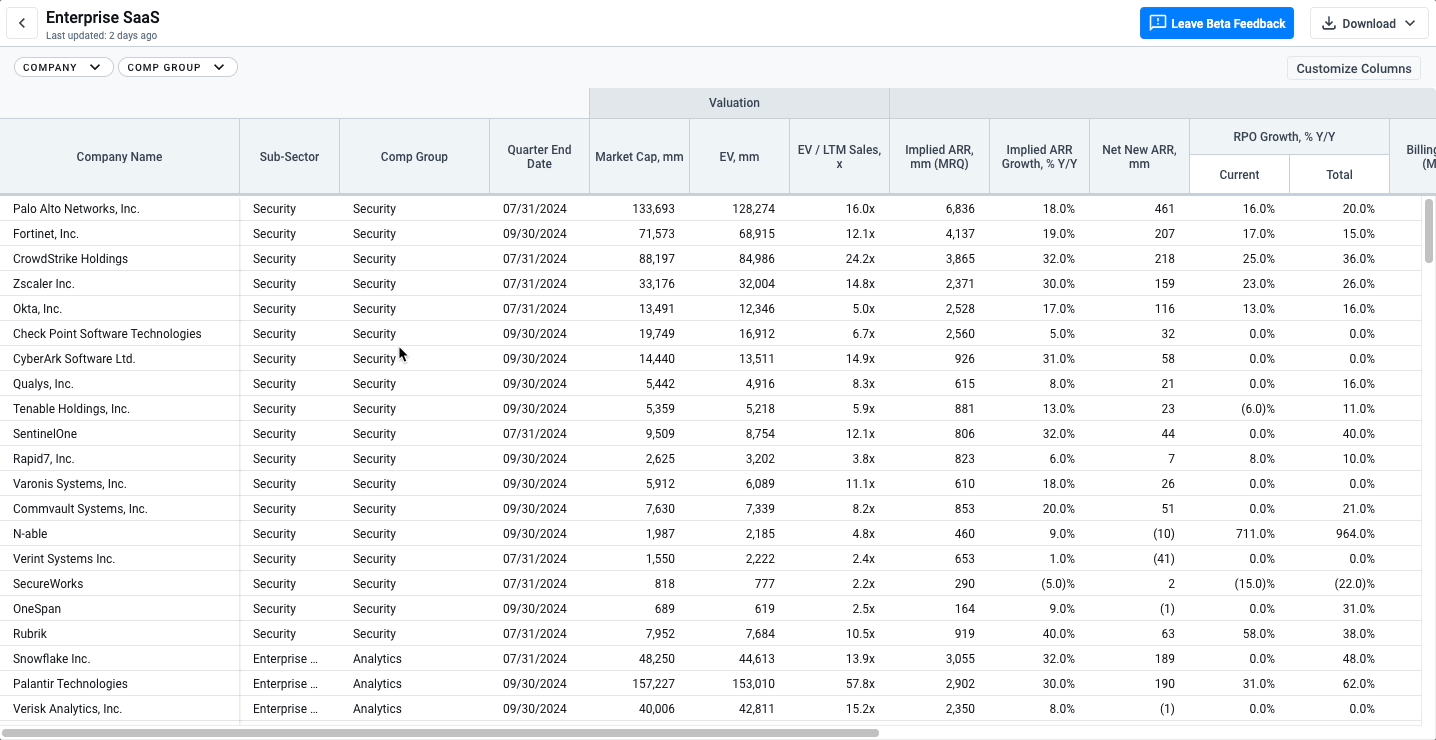Click the Snowflake Inc. company name
The image size is (1436, 740).
click(x=52, y=659)
